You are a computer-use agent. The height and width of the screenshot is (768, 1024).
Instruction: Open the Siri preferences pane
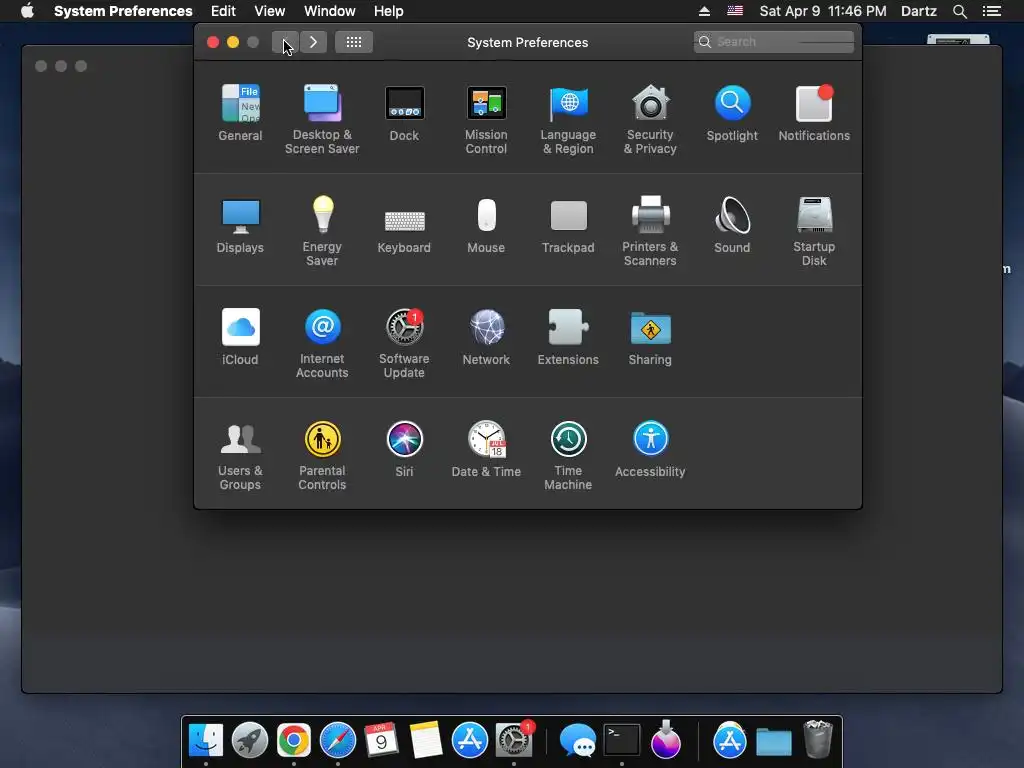point(404,449)
